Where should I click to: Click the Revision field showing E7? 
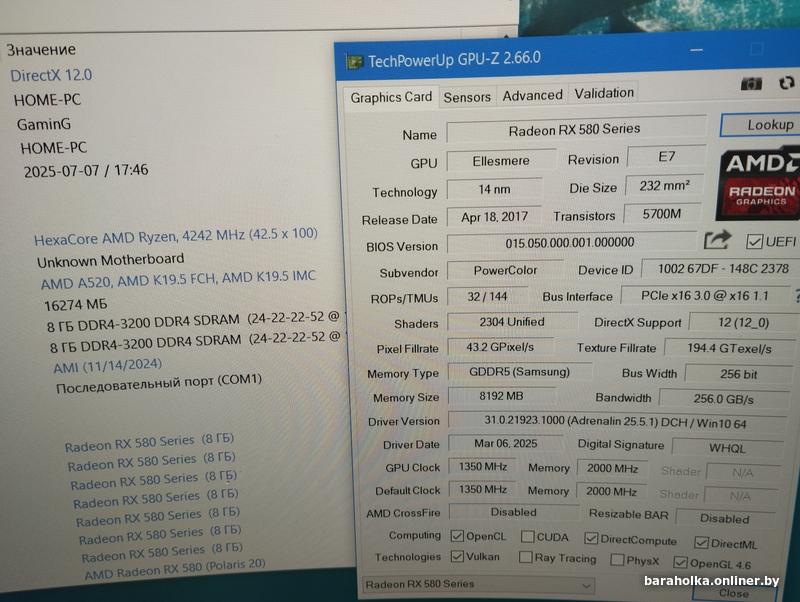666,157
